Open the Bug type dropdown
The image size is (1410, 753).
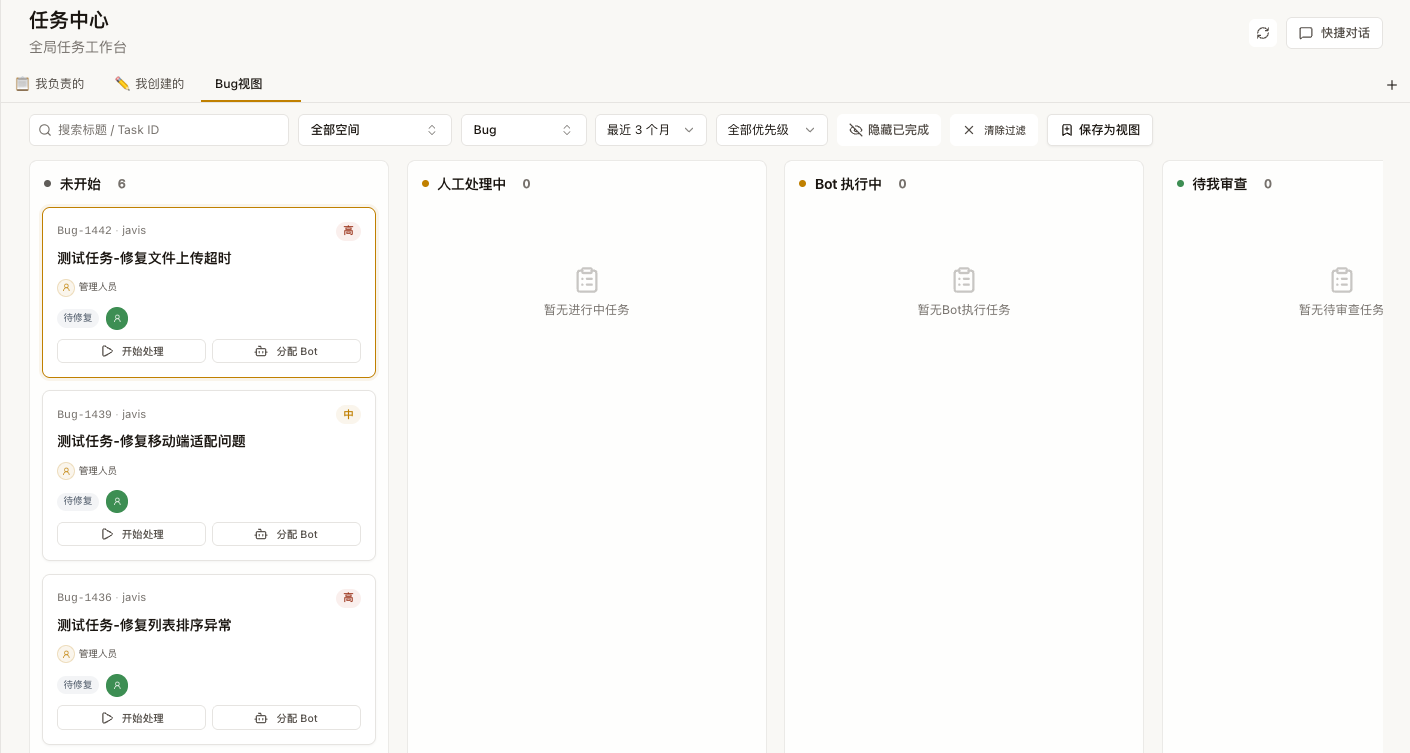[x=524, y=130]
